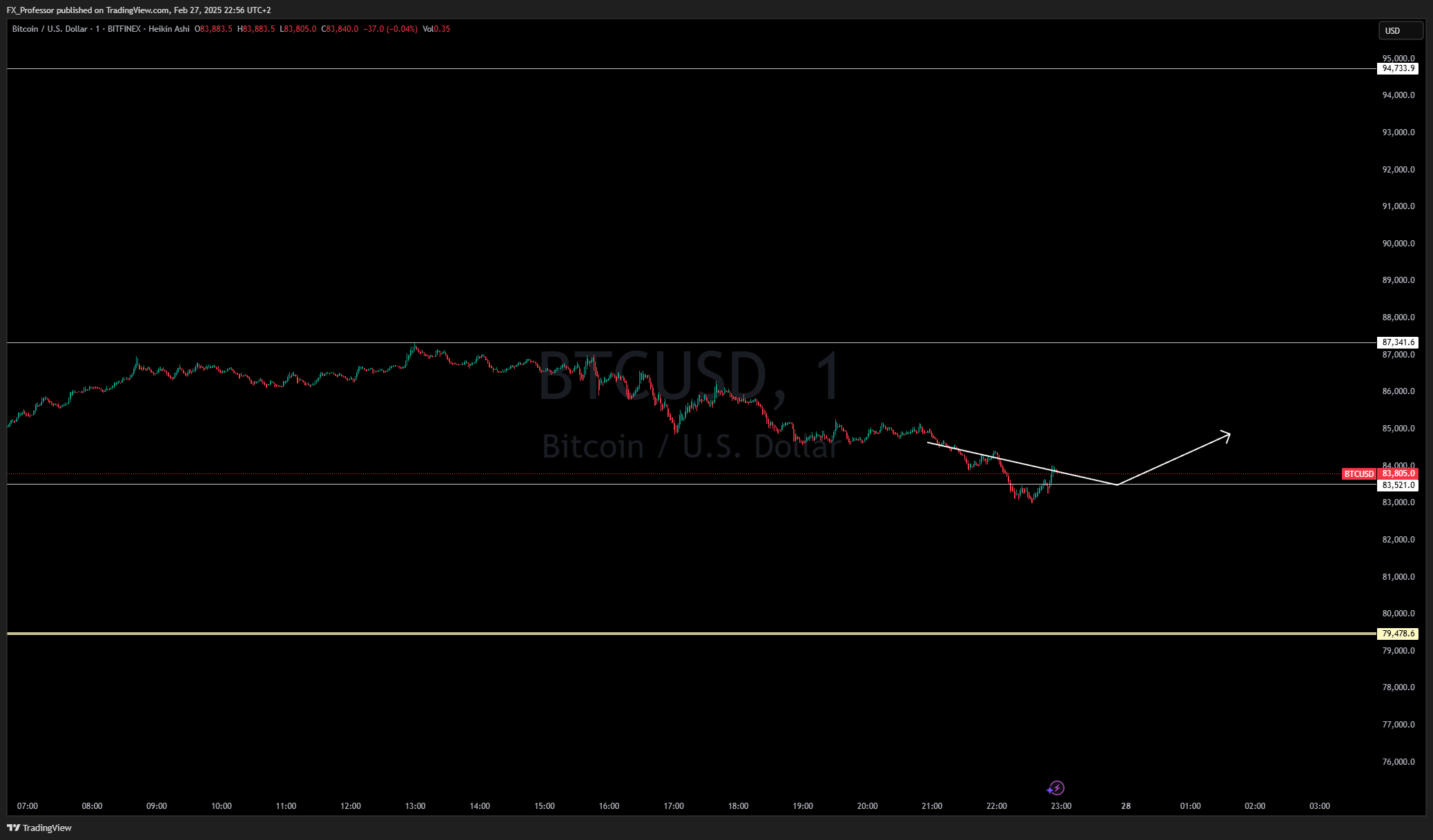Click the 15:00 time axis label
The image size is (1433, 840).
[x=544, y=805]
